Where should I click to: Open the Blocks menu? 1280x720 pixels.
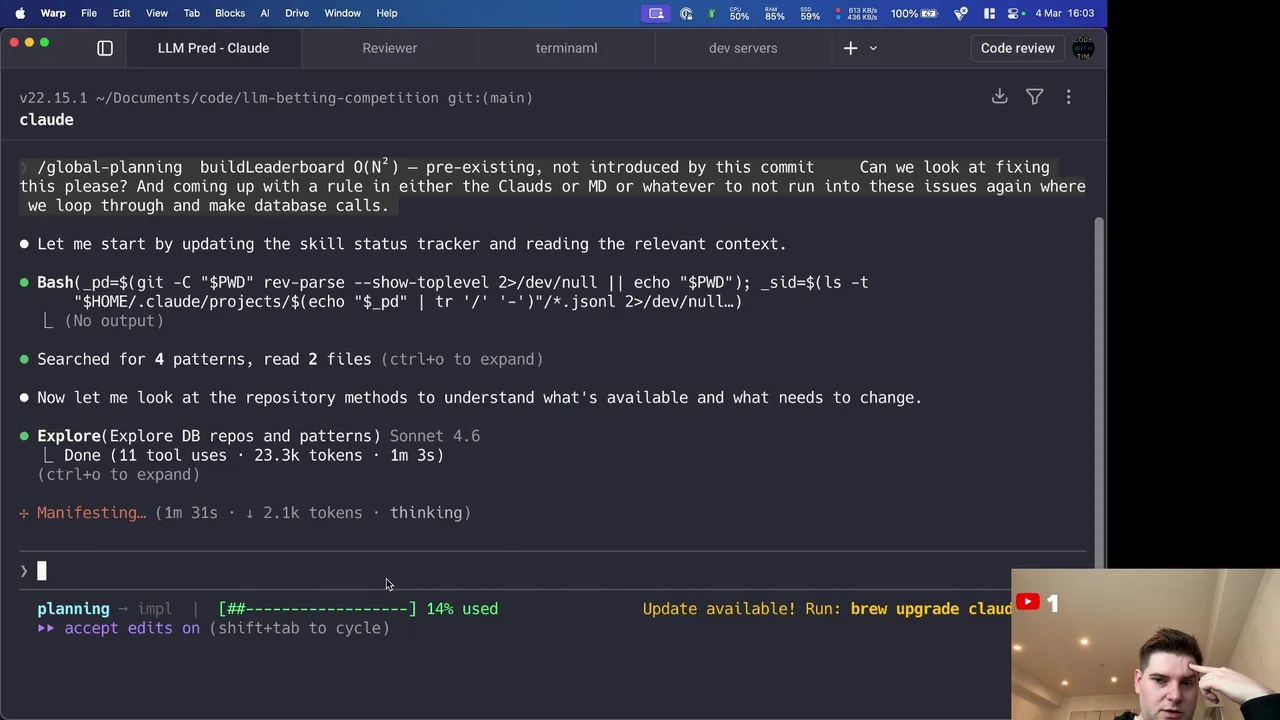click(x=230, y=13)
